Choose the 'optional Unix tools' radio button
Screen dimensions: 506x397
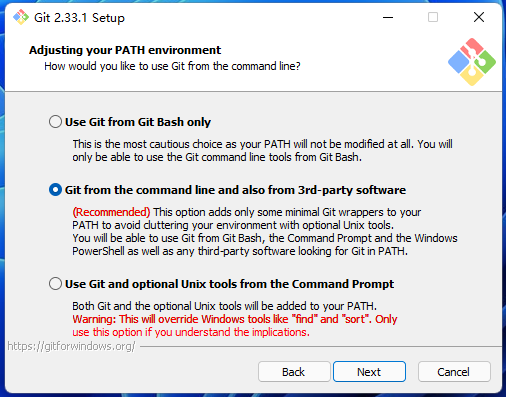pyautogui.click(x=55, y=284)
